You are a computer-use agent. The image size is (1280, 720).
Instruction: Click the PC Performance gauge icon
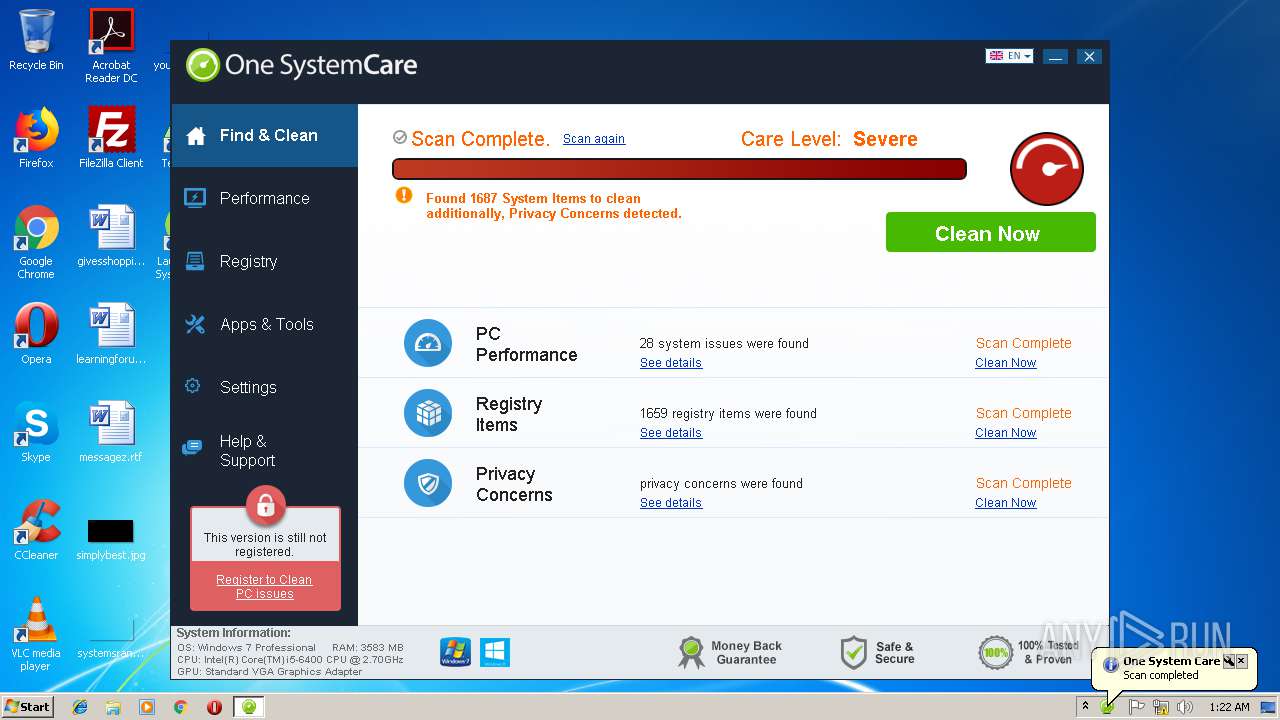pos(428,343)
